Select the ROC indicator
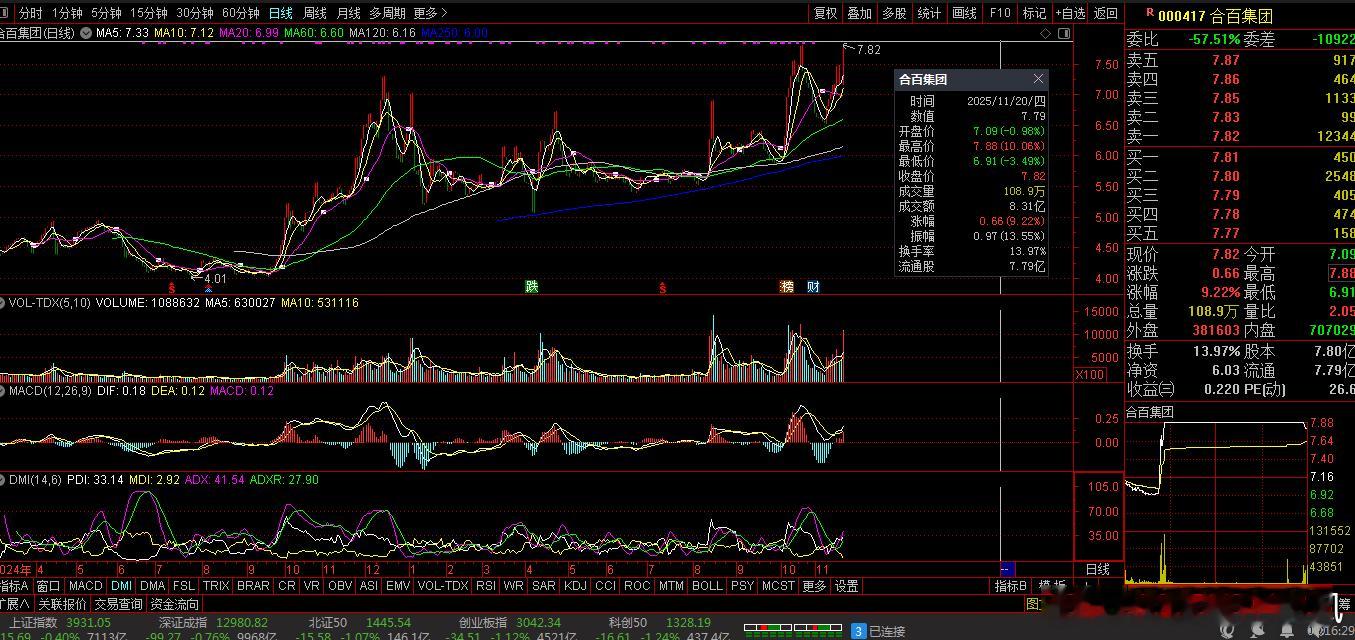The height and width of the screenshot is (640, 1355). click(x=636, y=586)
